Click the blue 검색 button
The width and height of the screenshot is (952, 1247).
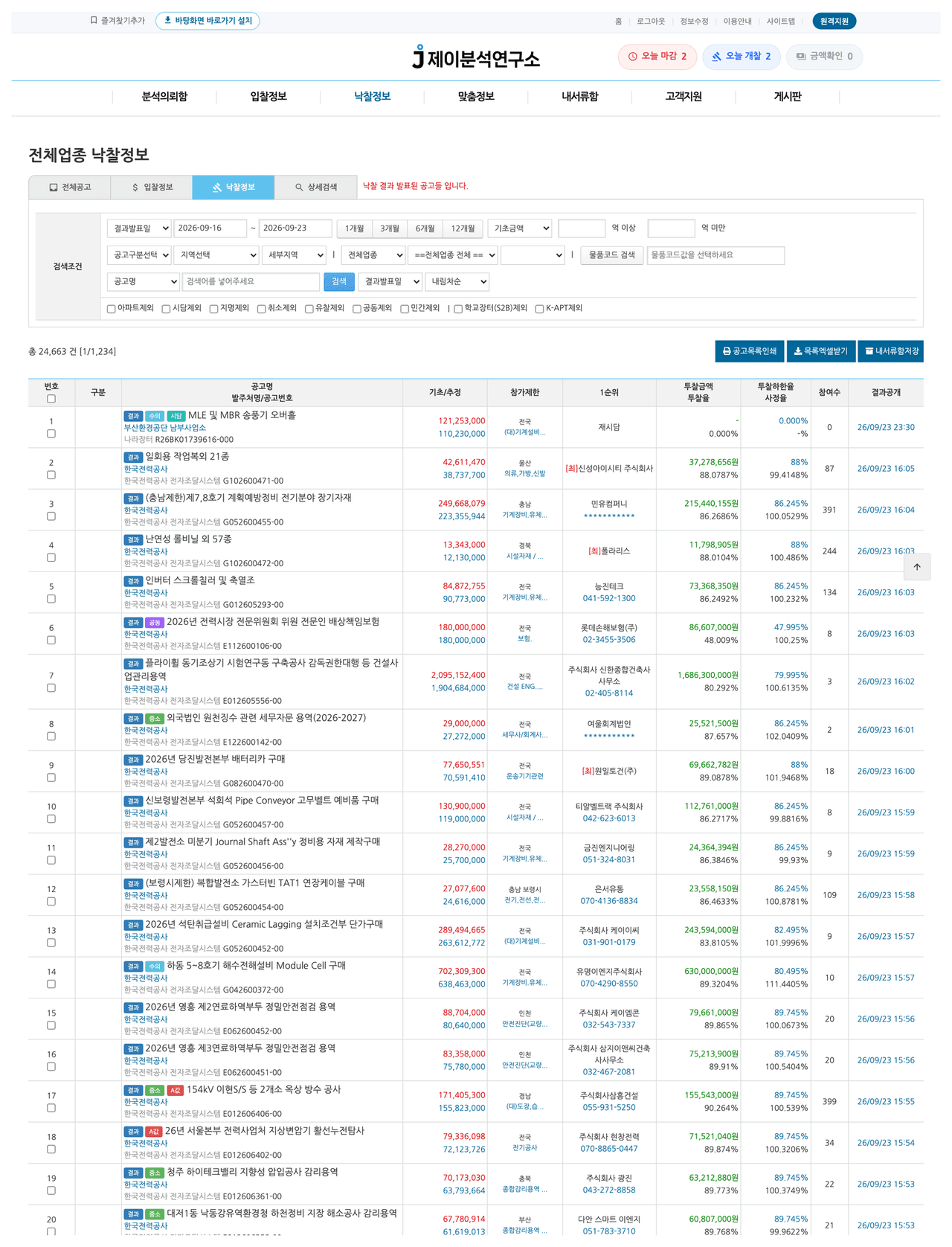339,282
